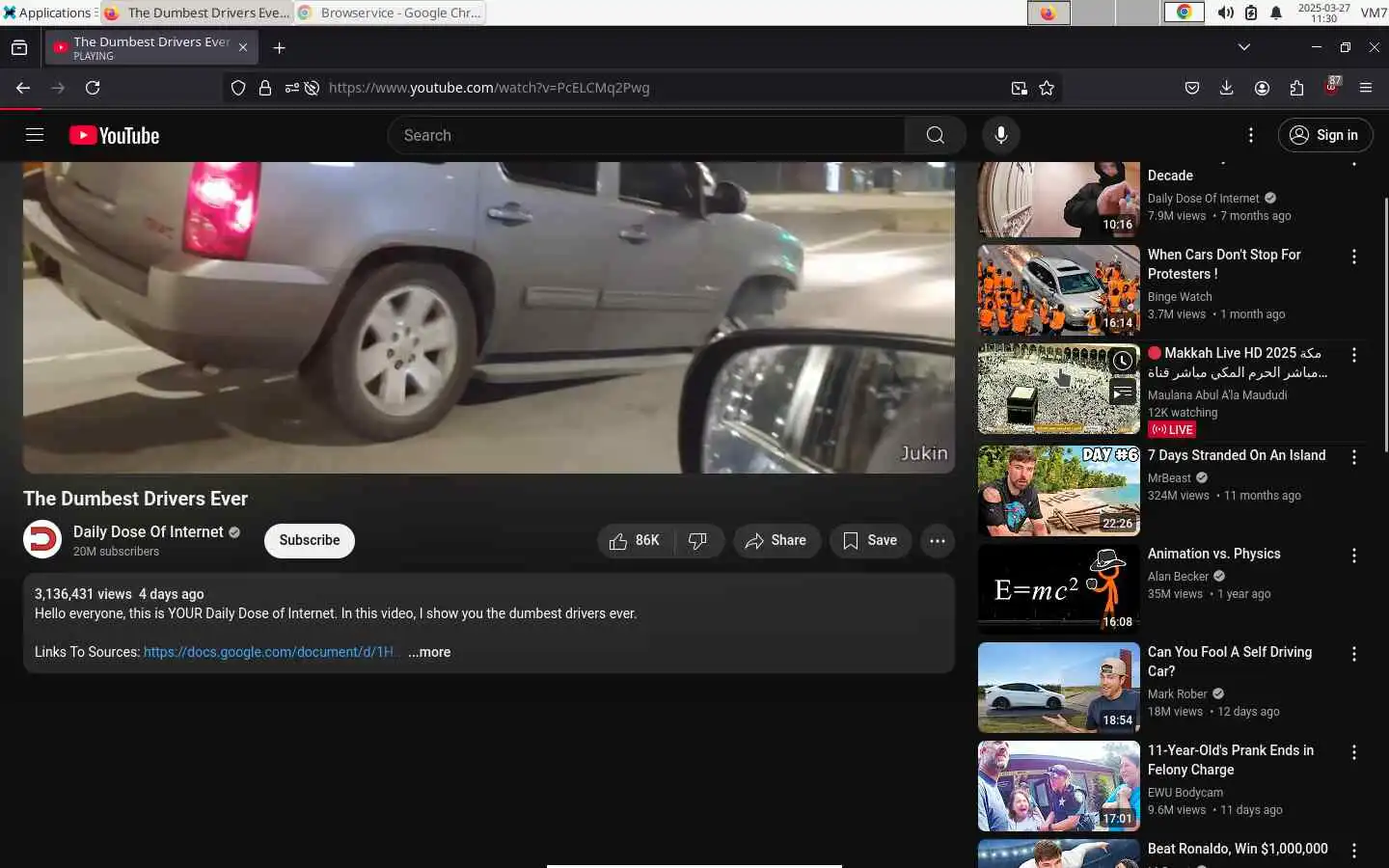The image size is (1389, 868).
Task: Go to YouTube home via logo
Action: click(x=115, y=136)
